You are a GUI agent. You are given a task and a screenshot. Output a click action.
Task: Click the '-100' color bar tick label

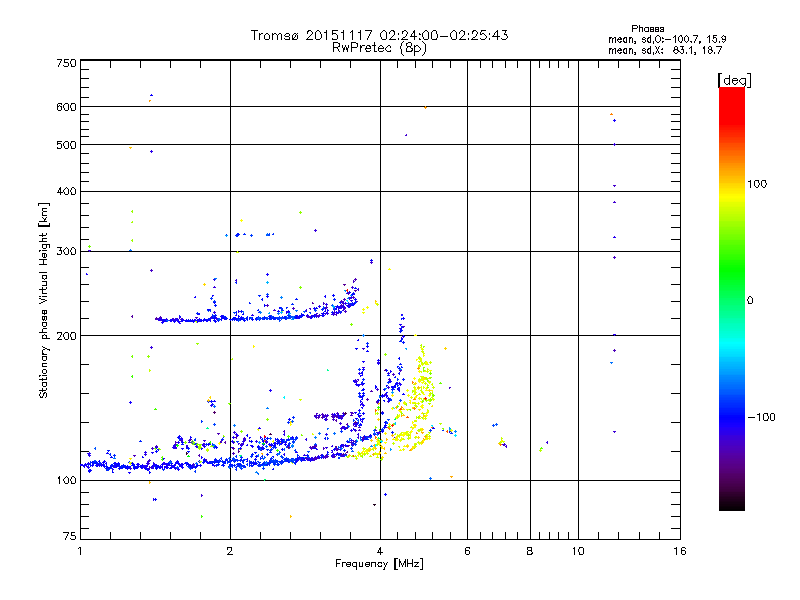click(x=761, y=417)
